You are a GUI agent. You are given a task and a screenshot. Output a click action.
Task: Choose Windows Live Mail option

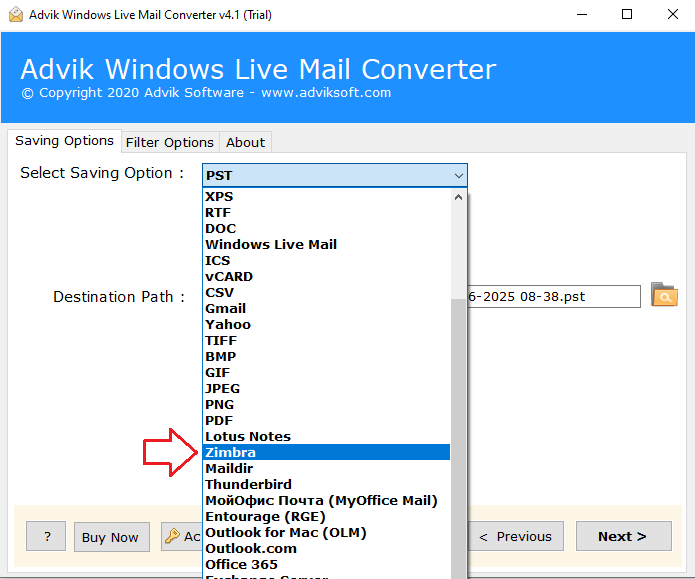(326, 244)
